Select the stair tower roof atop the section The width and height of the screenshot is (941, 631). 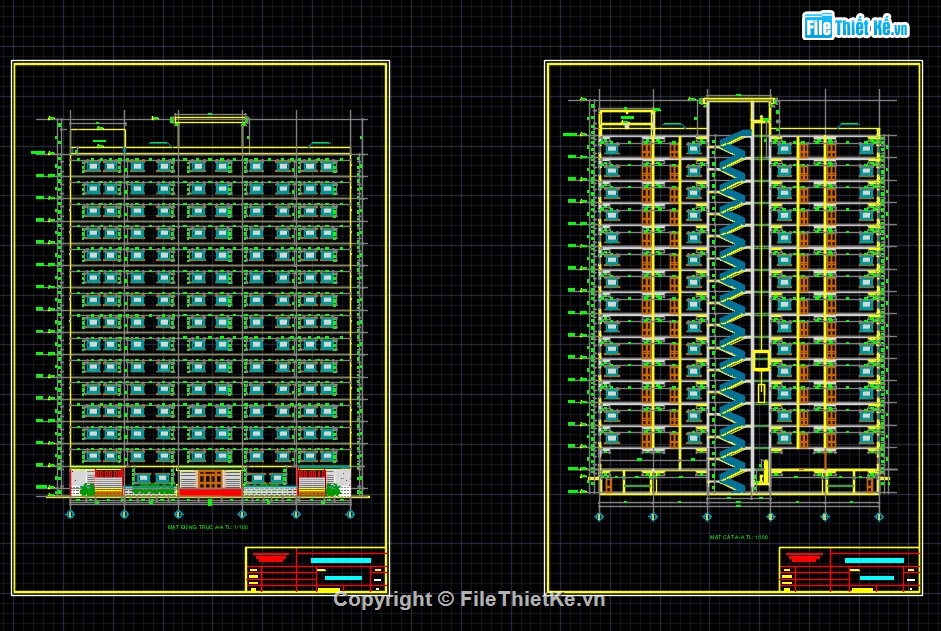click(739, 100)
